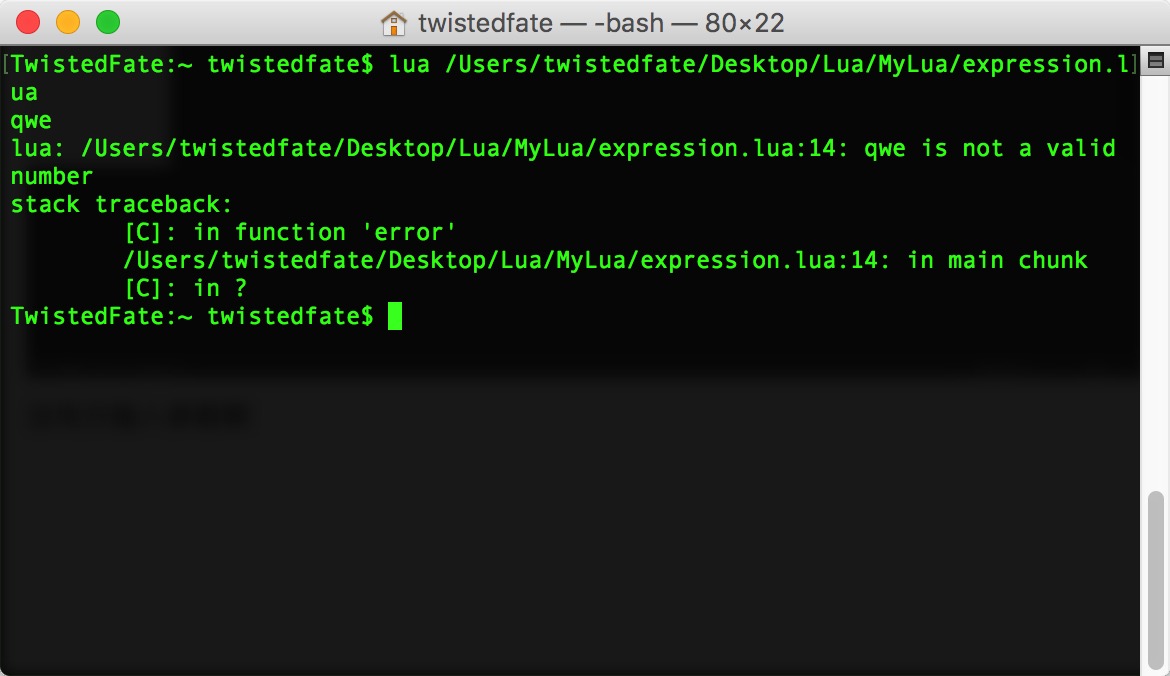
Task: Close the Terminal window with red button
Action: click(28, 22)
